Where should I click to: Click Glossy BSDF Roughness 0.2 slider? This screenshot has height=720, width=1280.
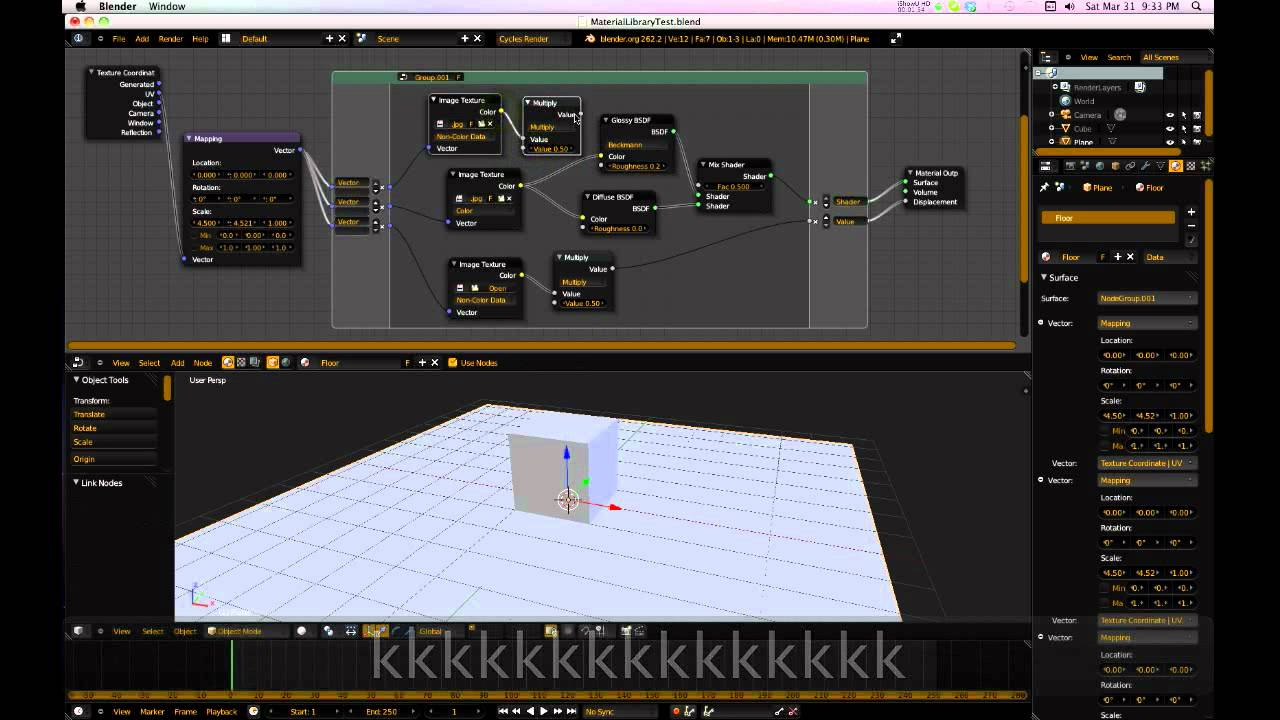coord(636,166)
